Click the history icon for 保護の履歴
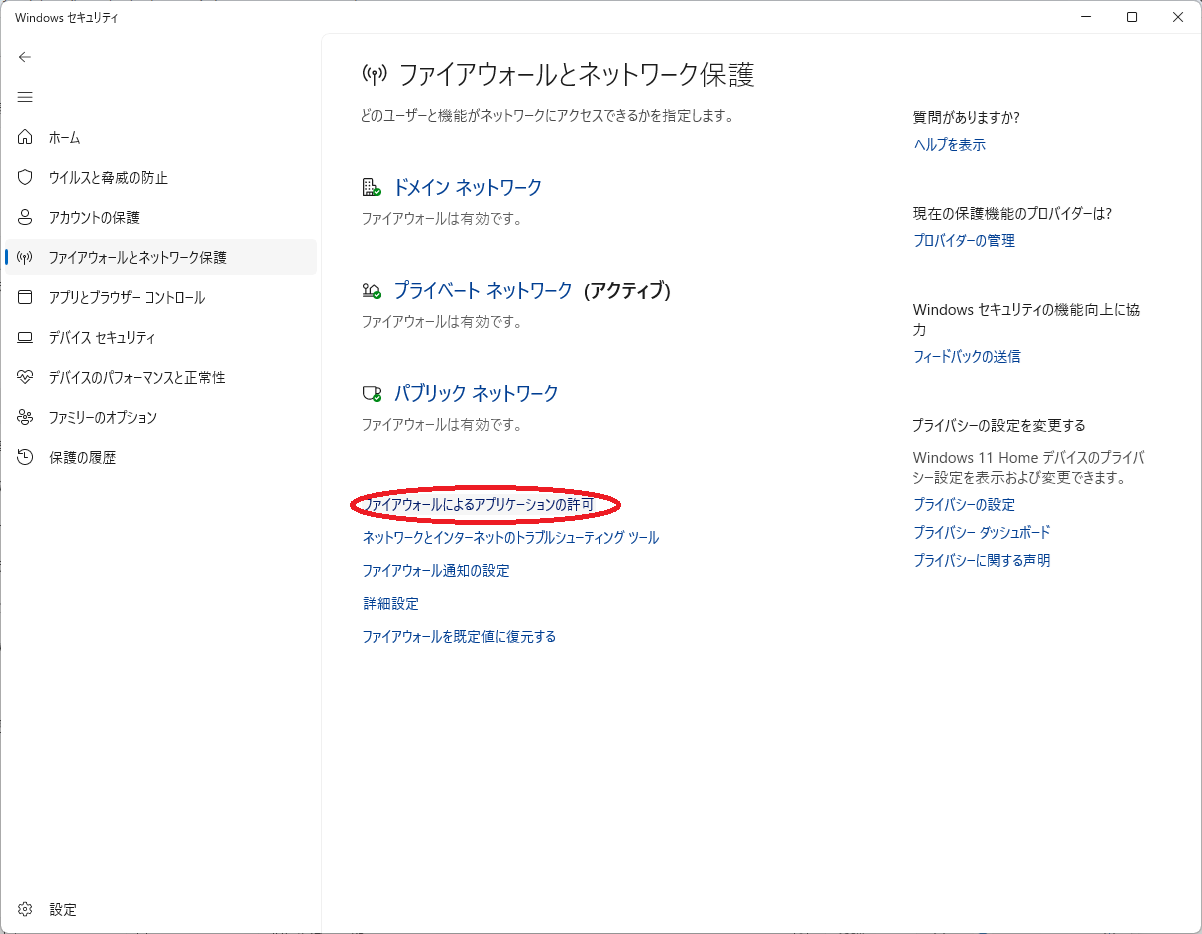 [26, 457]
